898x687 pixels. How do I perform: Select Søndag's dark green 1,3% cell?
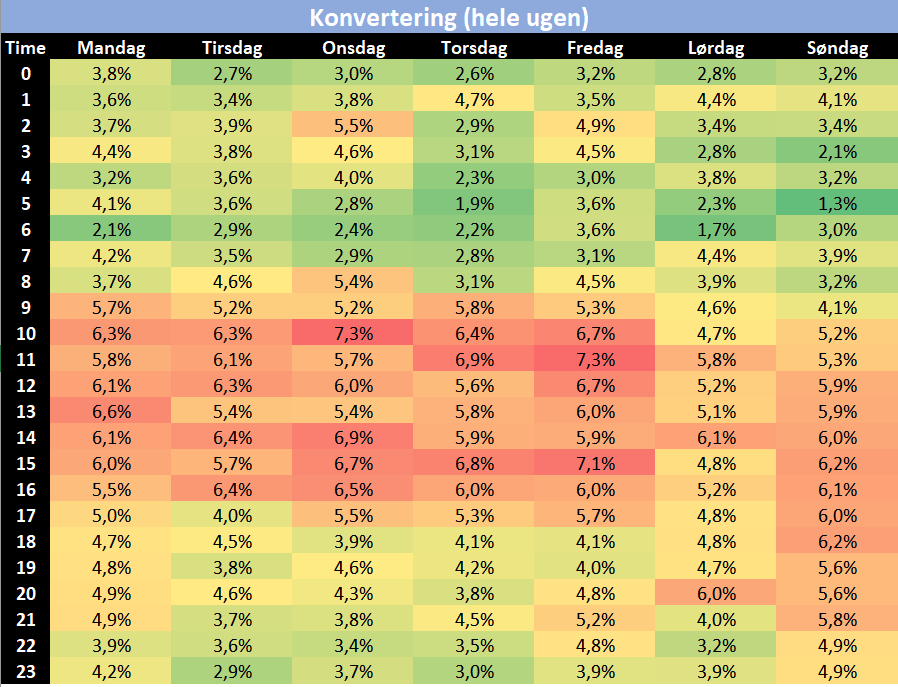pyautogui.click(x=837, y=202)
